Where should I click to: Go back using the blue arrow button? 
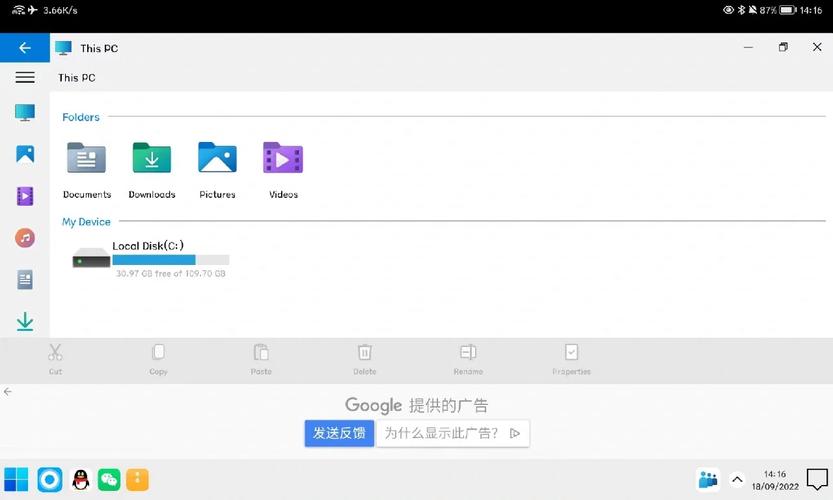[25, 48]
